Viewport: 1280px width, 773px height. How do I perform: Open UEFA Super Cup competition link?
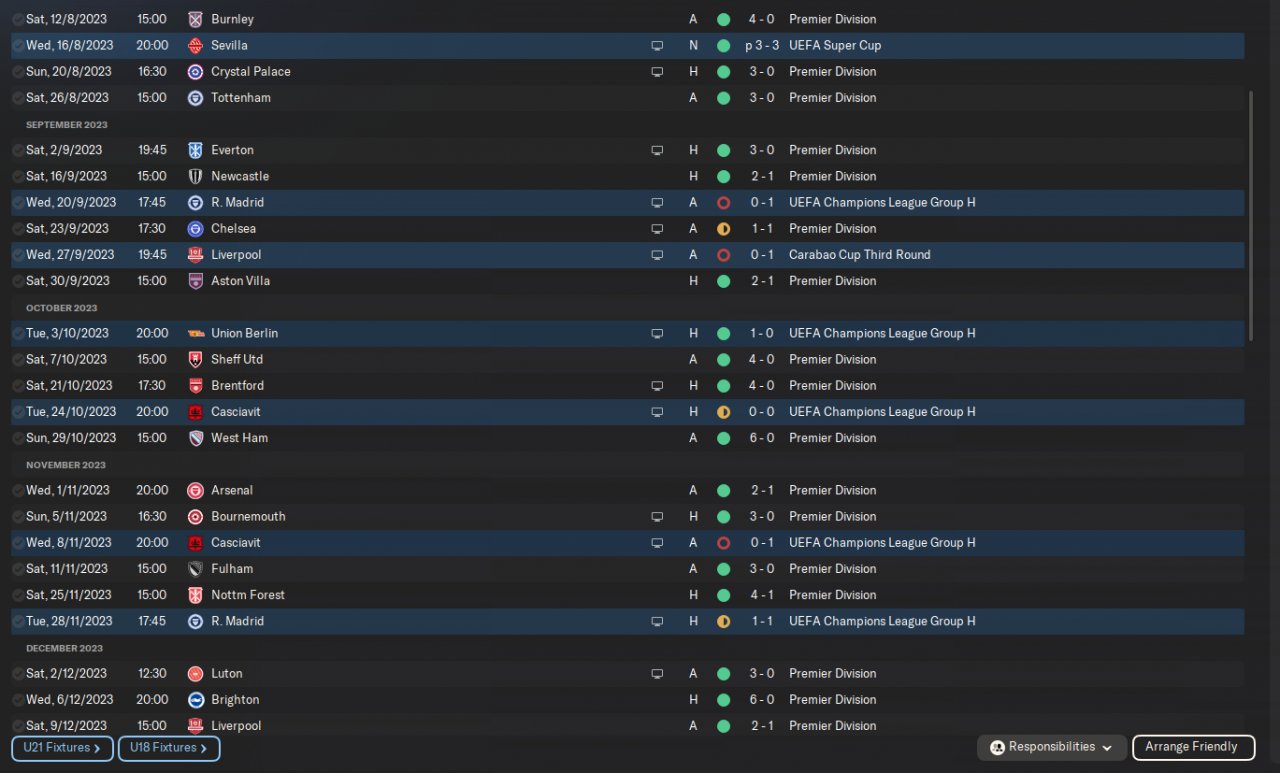tap(835, 45)
